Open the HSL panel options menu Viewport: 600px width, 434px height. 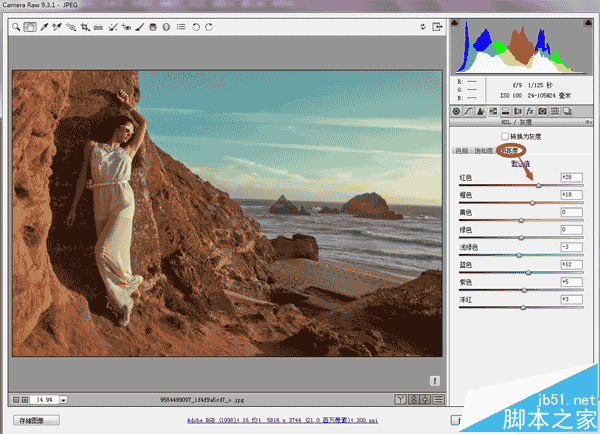[x=589, y=122]
